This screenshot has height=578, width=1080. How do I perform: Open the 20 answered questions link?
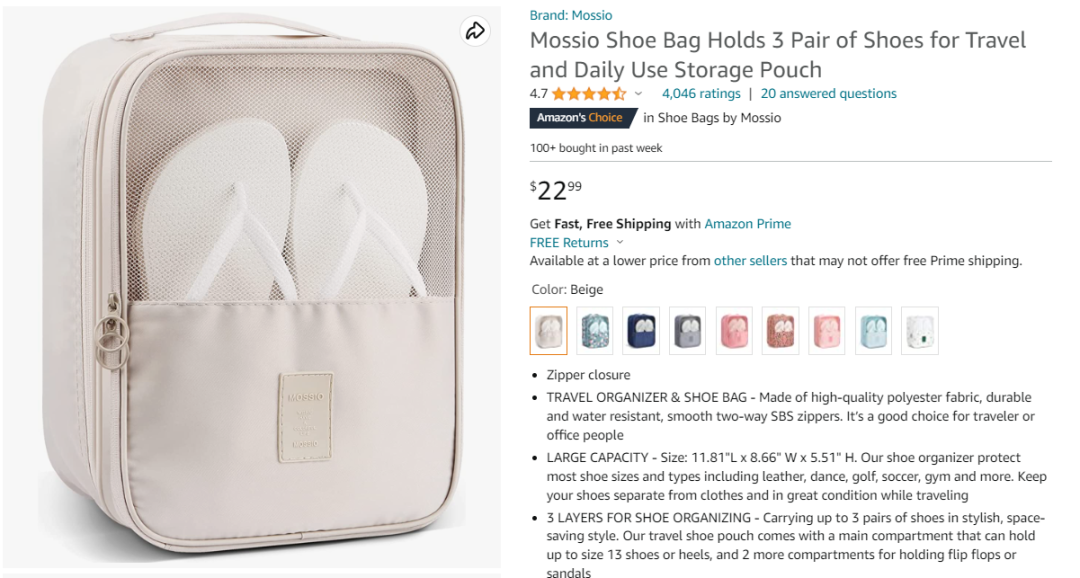tap(828, 94)
